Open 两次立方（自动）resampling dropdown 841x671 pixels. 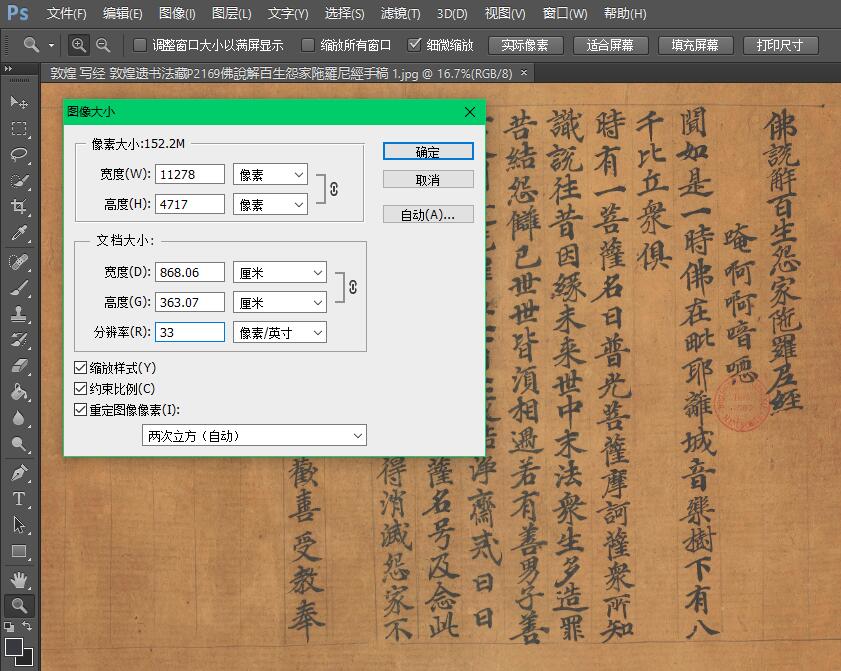(254, 436)
